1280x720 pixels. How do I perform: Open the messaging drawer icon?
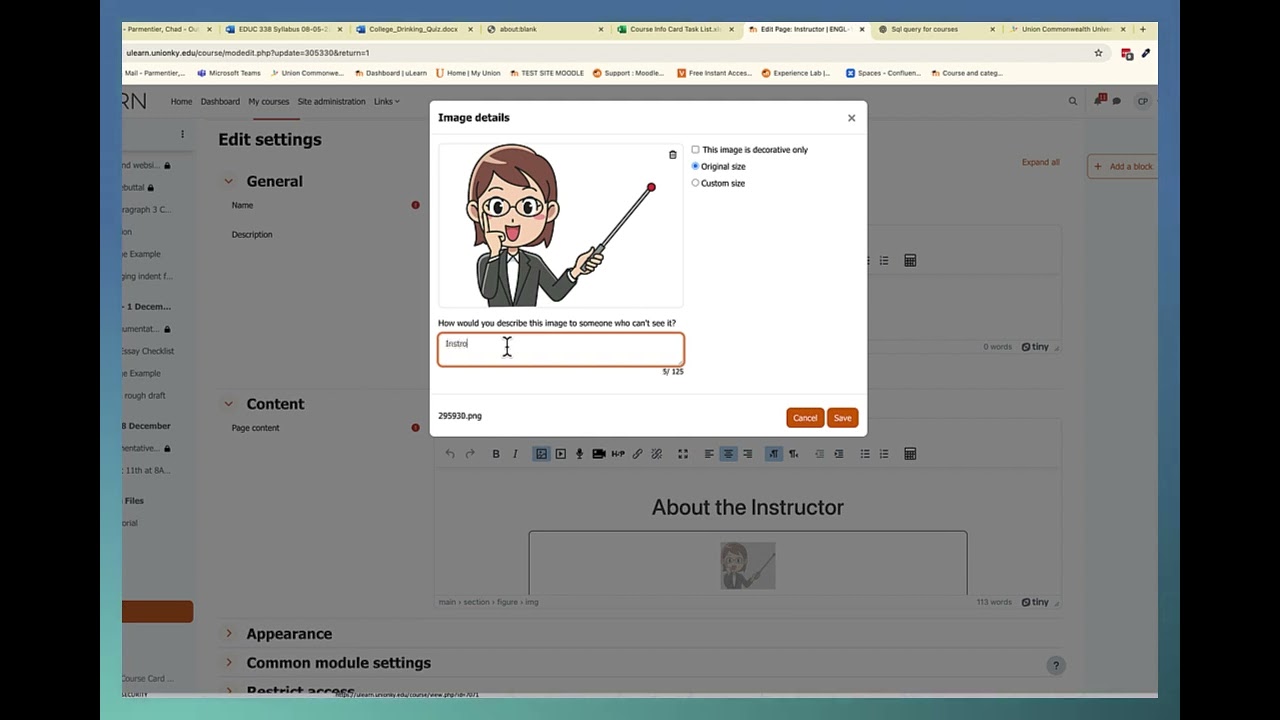click(1116, 101)
